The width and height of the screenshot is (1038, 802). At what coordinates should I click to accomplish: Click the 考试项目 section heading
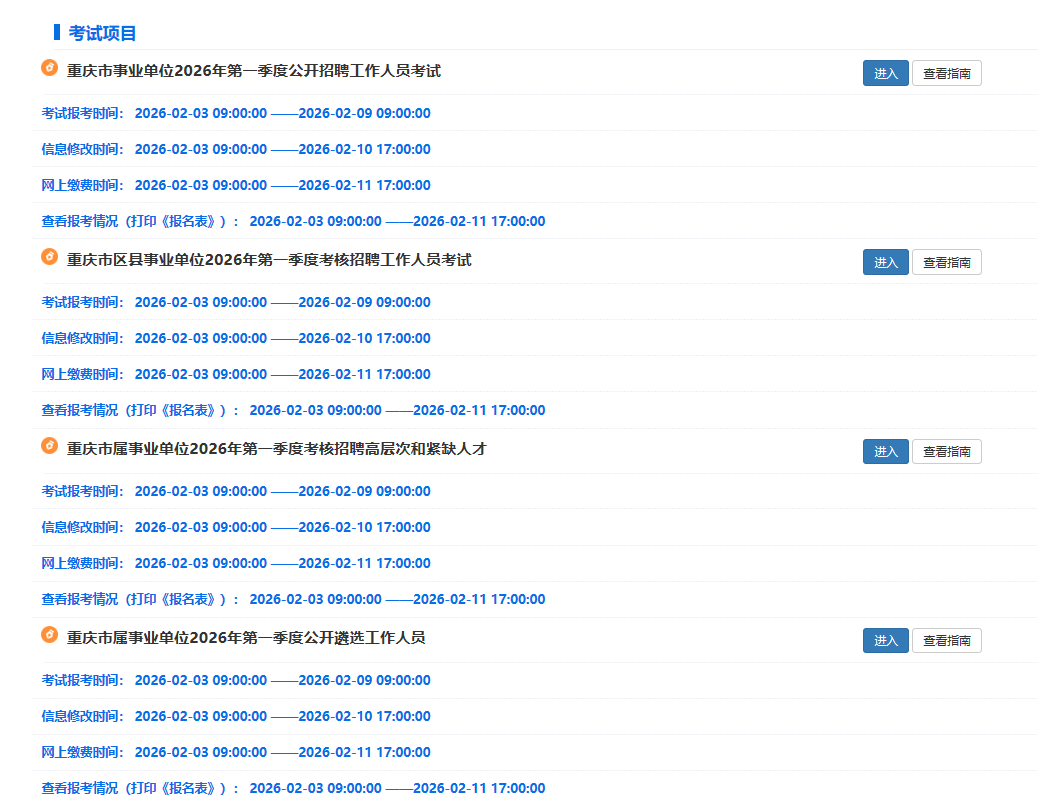[102, 33]
